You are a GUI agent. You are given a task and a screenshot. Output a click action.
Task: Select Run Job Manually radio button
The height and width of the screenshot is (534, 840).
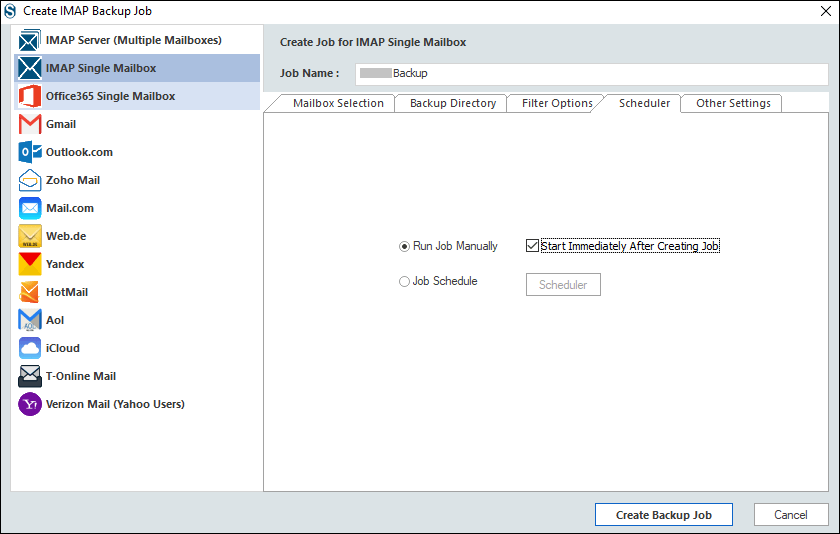[404, 246]
